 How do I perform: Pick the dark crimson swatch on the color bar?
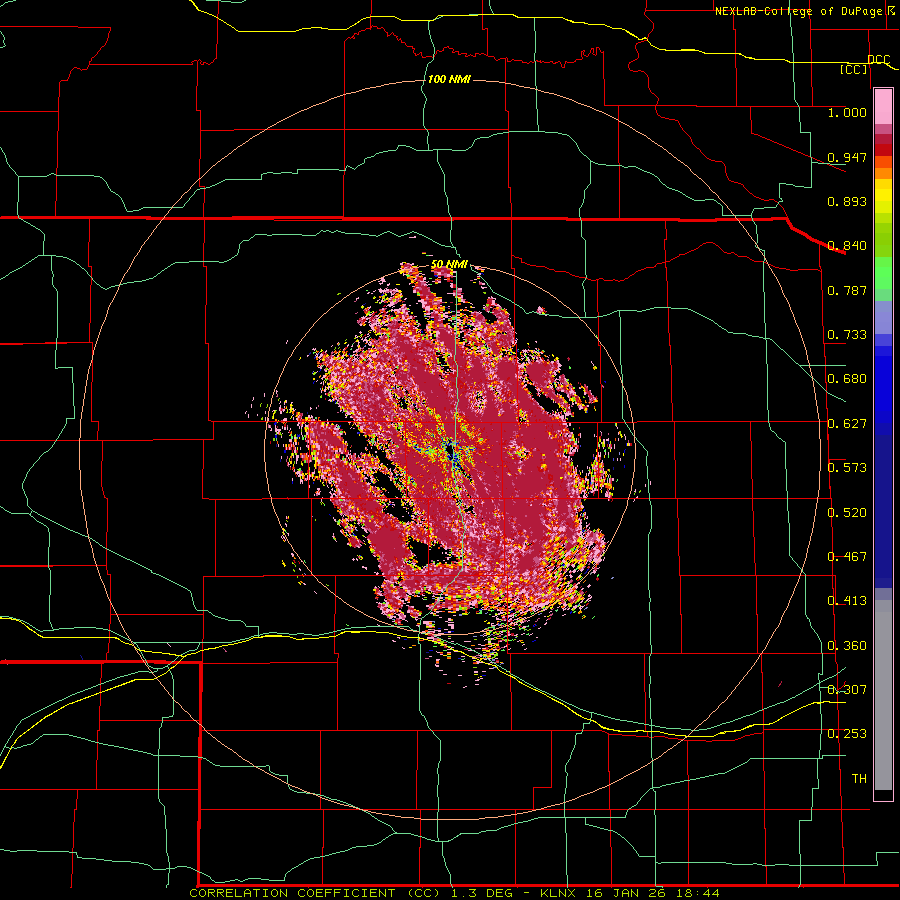point(883,139)
